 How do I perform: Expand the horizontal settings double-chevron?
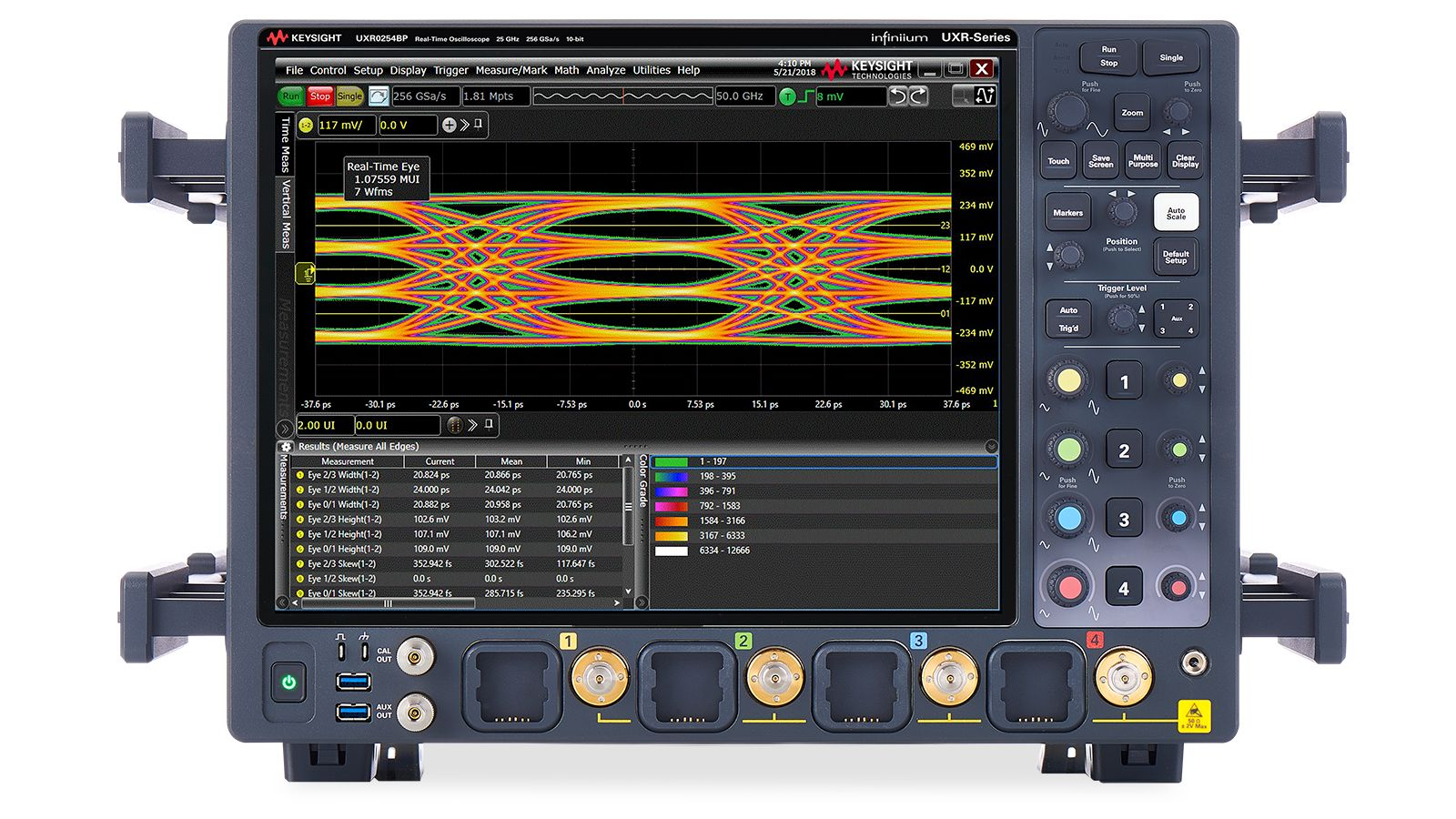pos(472,425)
